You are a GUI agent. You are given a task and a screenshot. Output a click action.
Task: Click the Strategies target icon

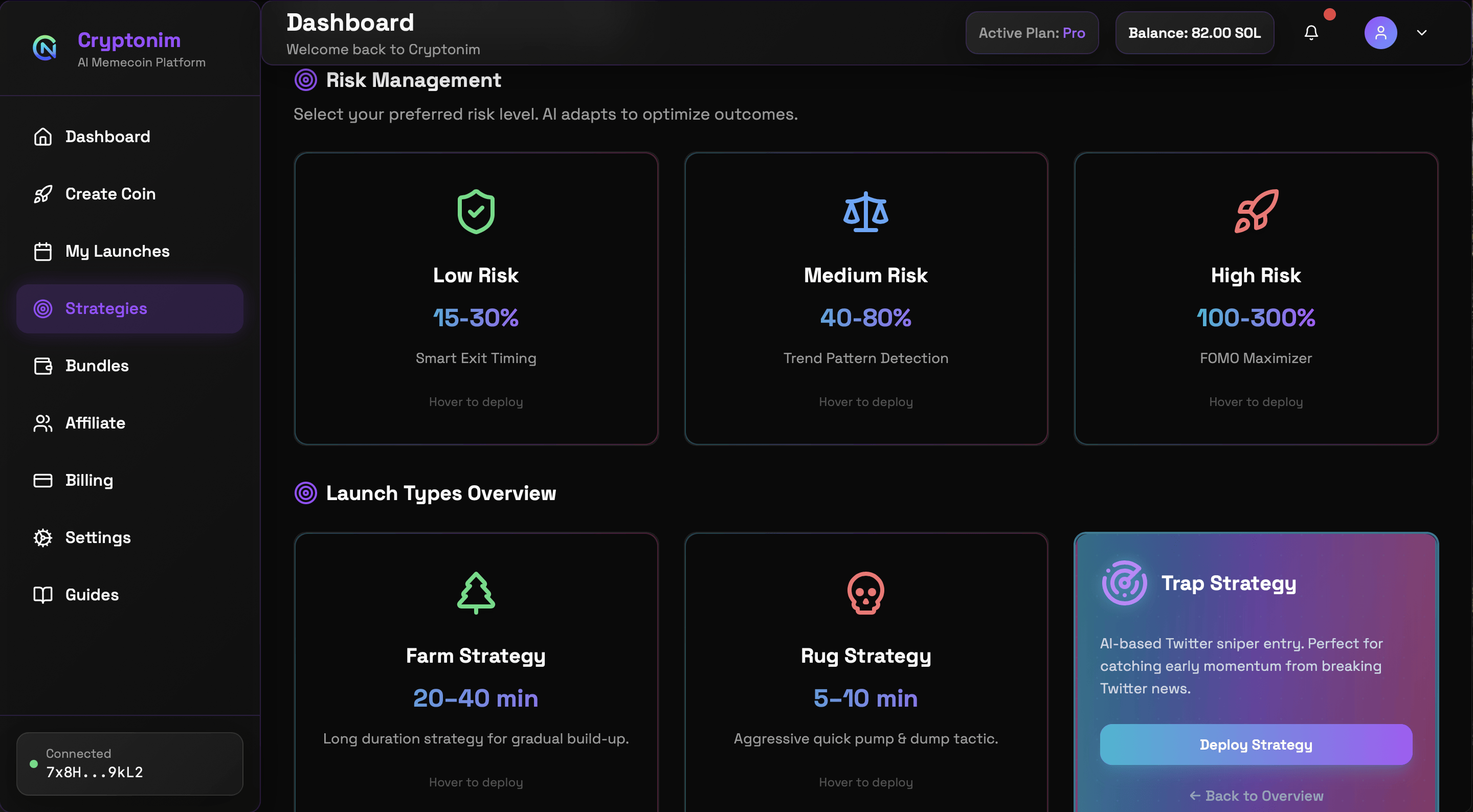[x=43, y=308]
